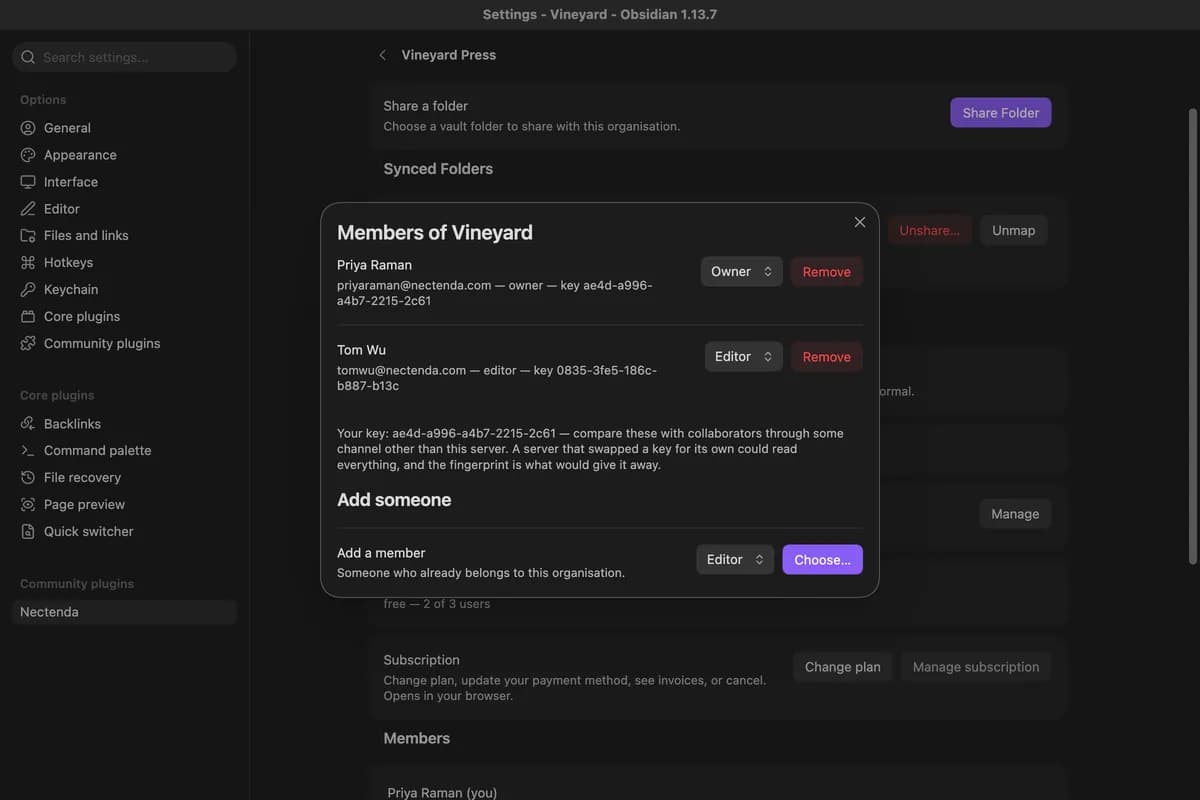Viewport: 1200px width, 800px height.
Task: Open Core plugins settings tab
Action: click(124, 316)
